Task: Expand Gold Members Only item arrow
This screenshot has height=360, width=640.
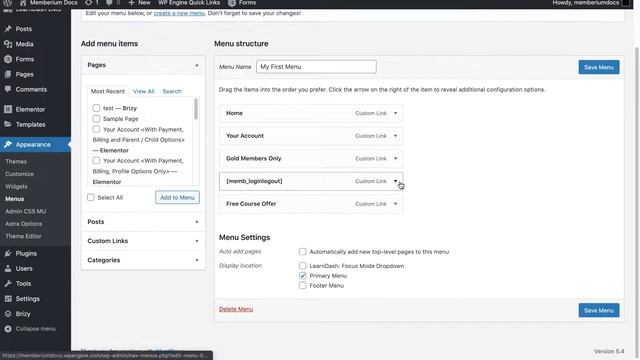Action: click(396, 158)
